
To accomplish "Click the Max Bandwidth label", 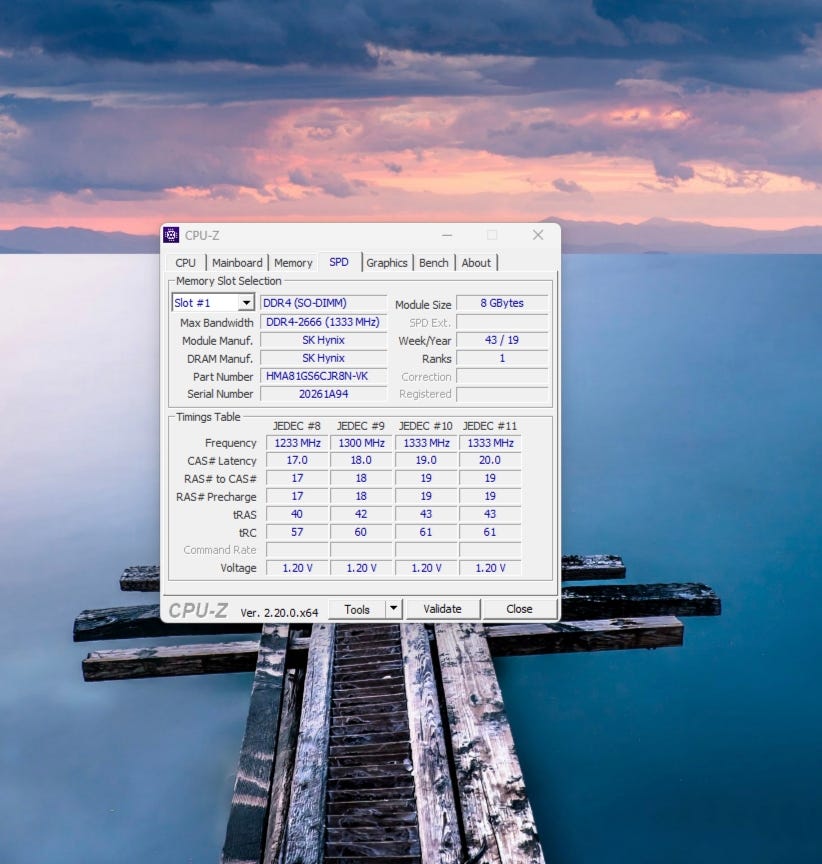I will tap(217, 323).
